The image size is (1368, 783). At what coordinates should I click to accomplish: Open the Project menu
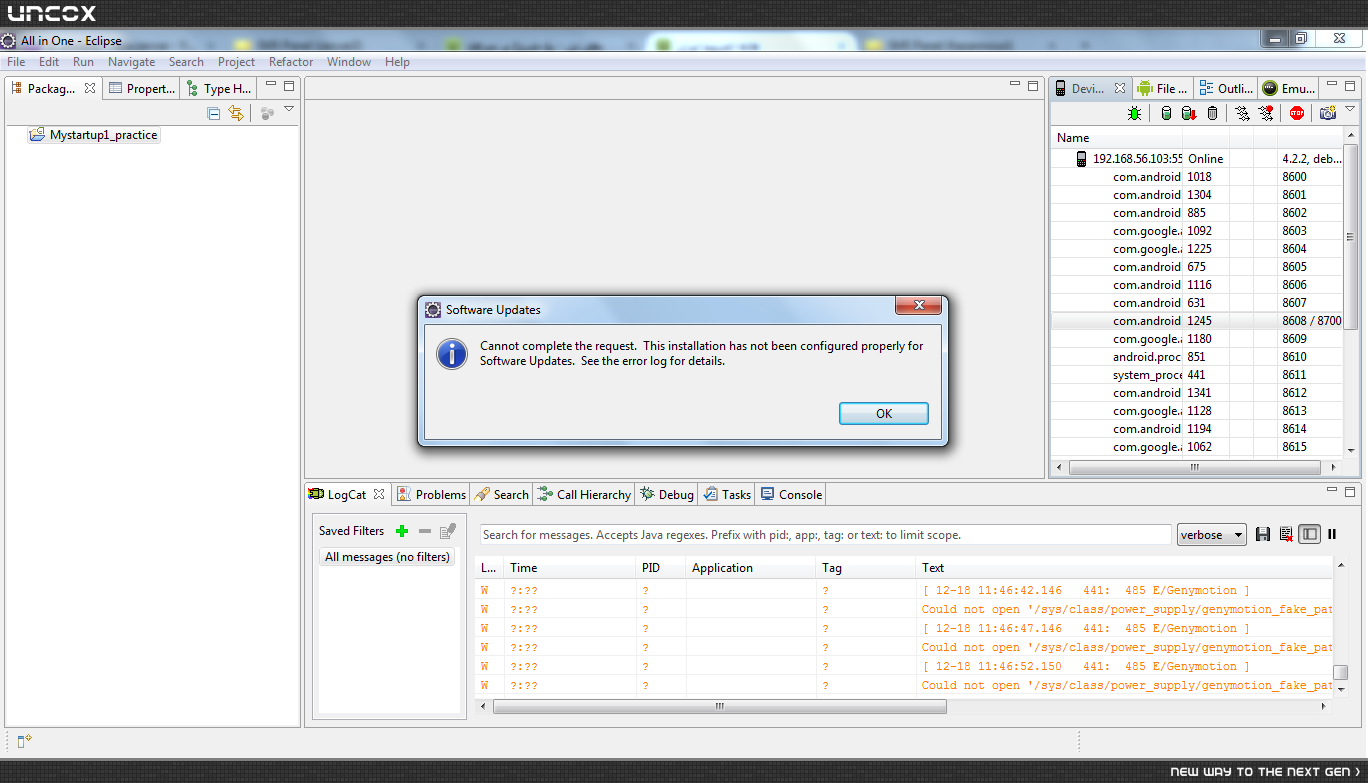237,62
